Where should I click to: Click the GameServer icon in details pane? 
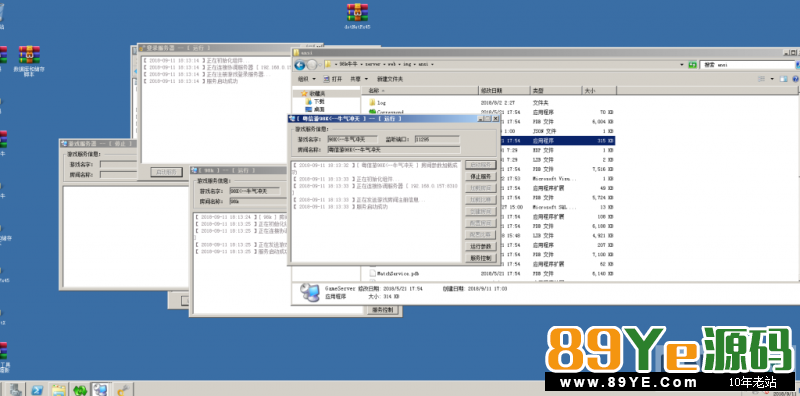tap(309, 292)
